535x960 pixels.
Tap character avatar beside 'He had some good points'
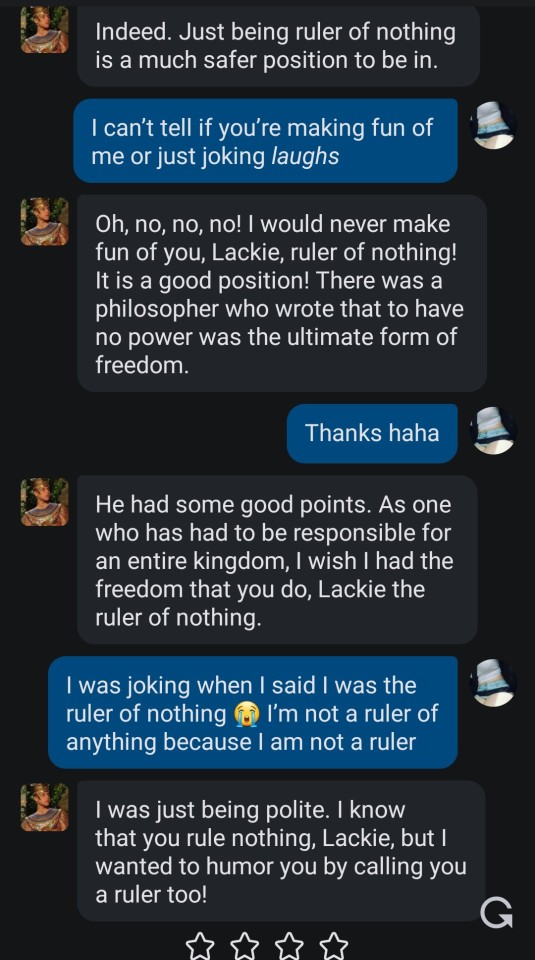click(x=44, y=502)
